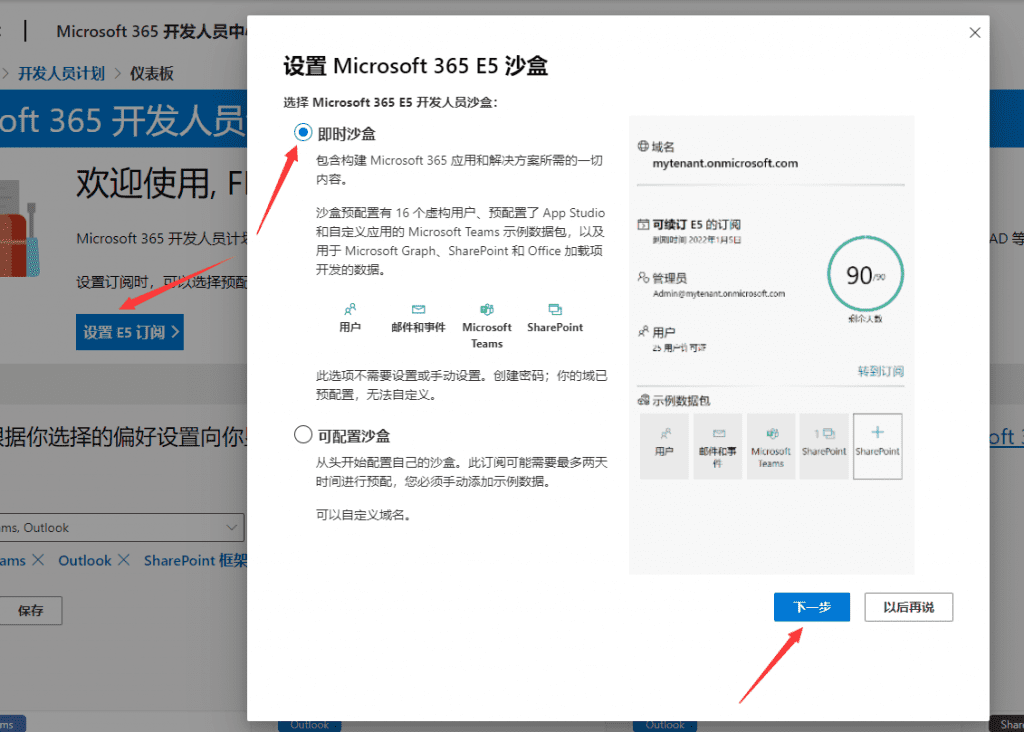Select the 即时沙盒 radio button
The image size is (1024, 732).
point(303,133)
